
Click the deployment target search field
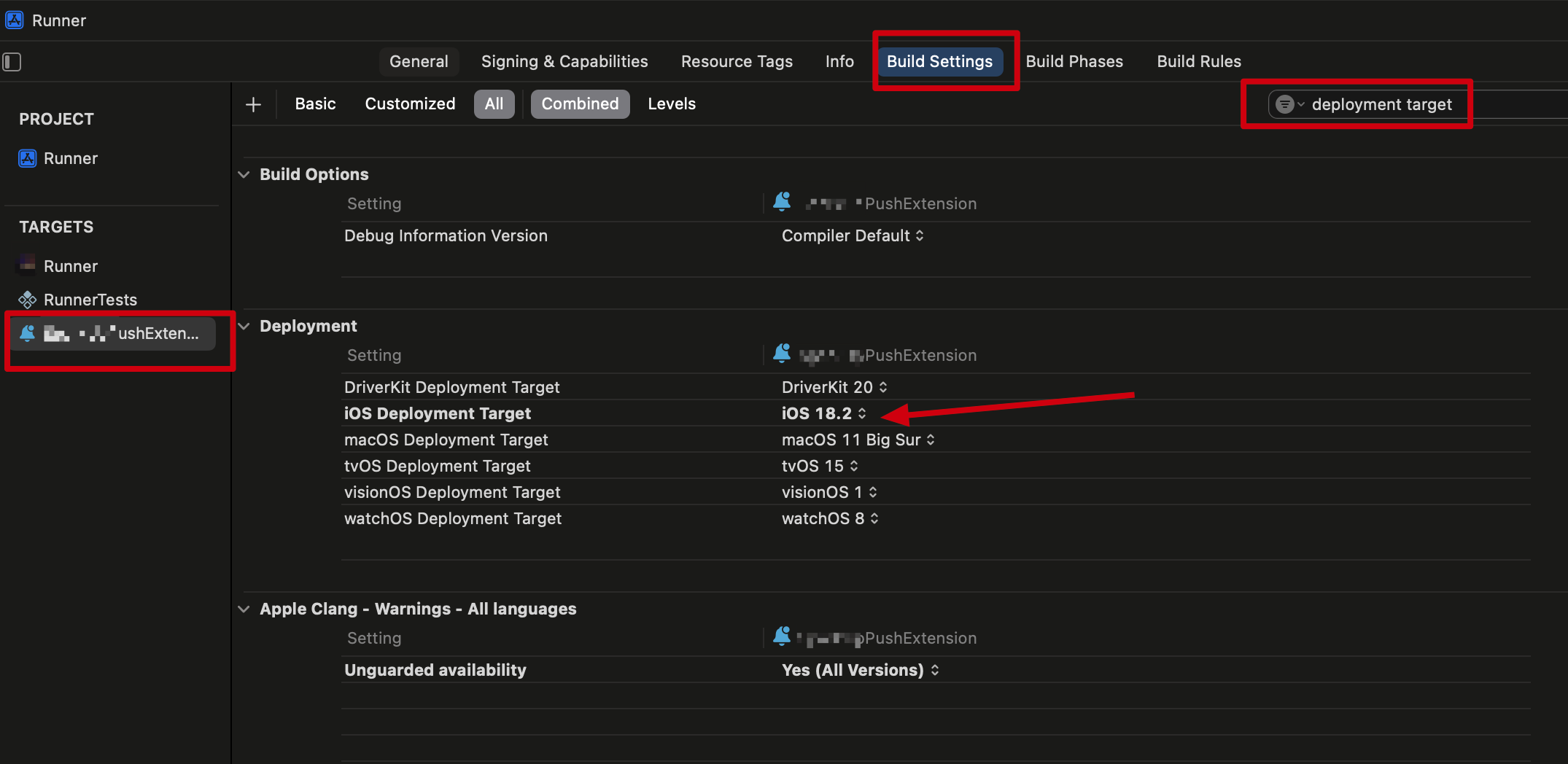(1418, 104)
